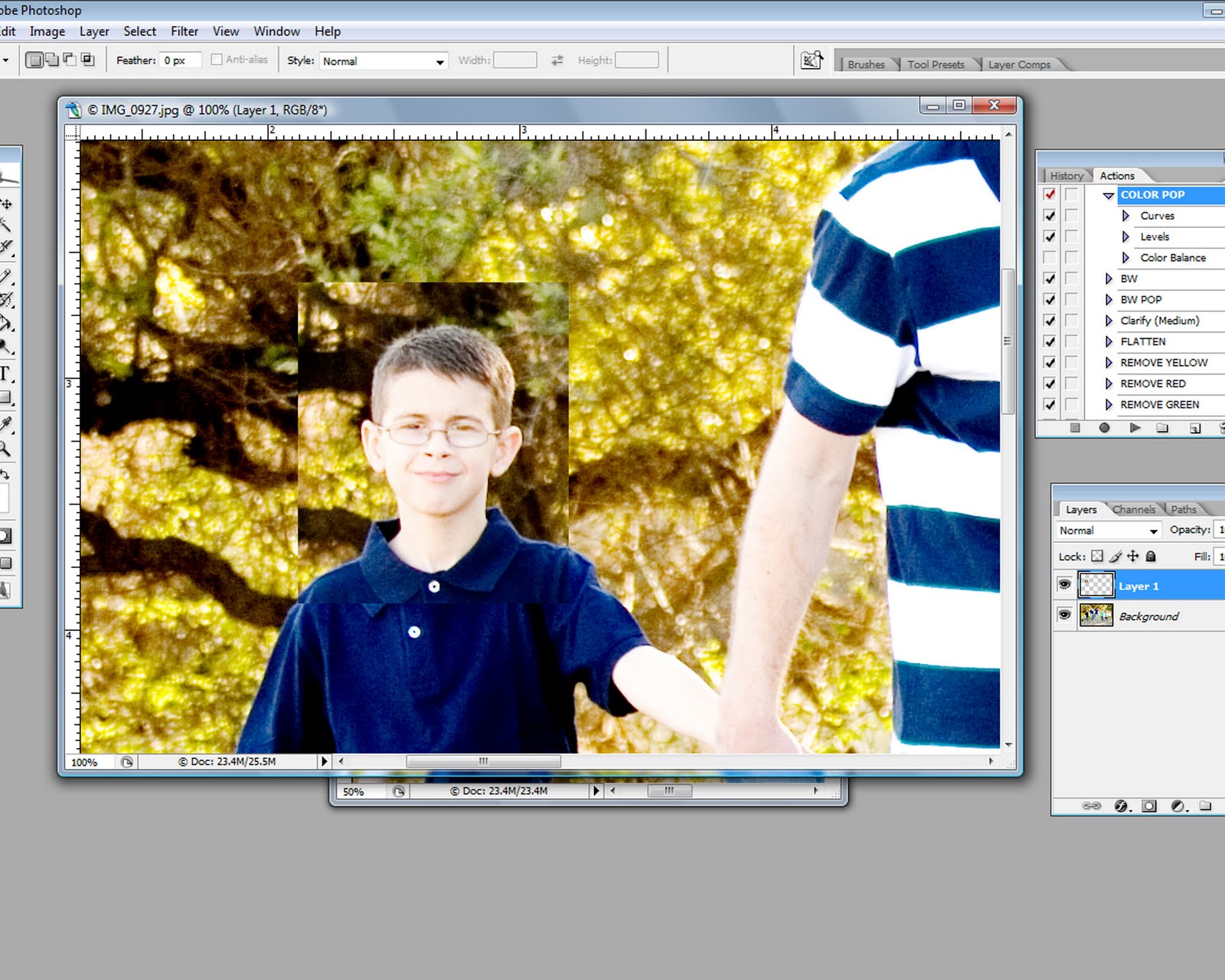
Task: Open the Image menu
Action: [x=47, y=31]
